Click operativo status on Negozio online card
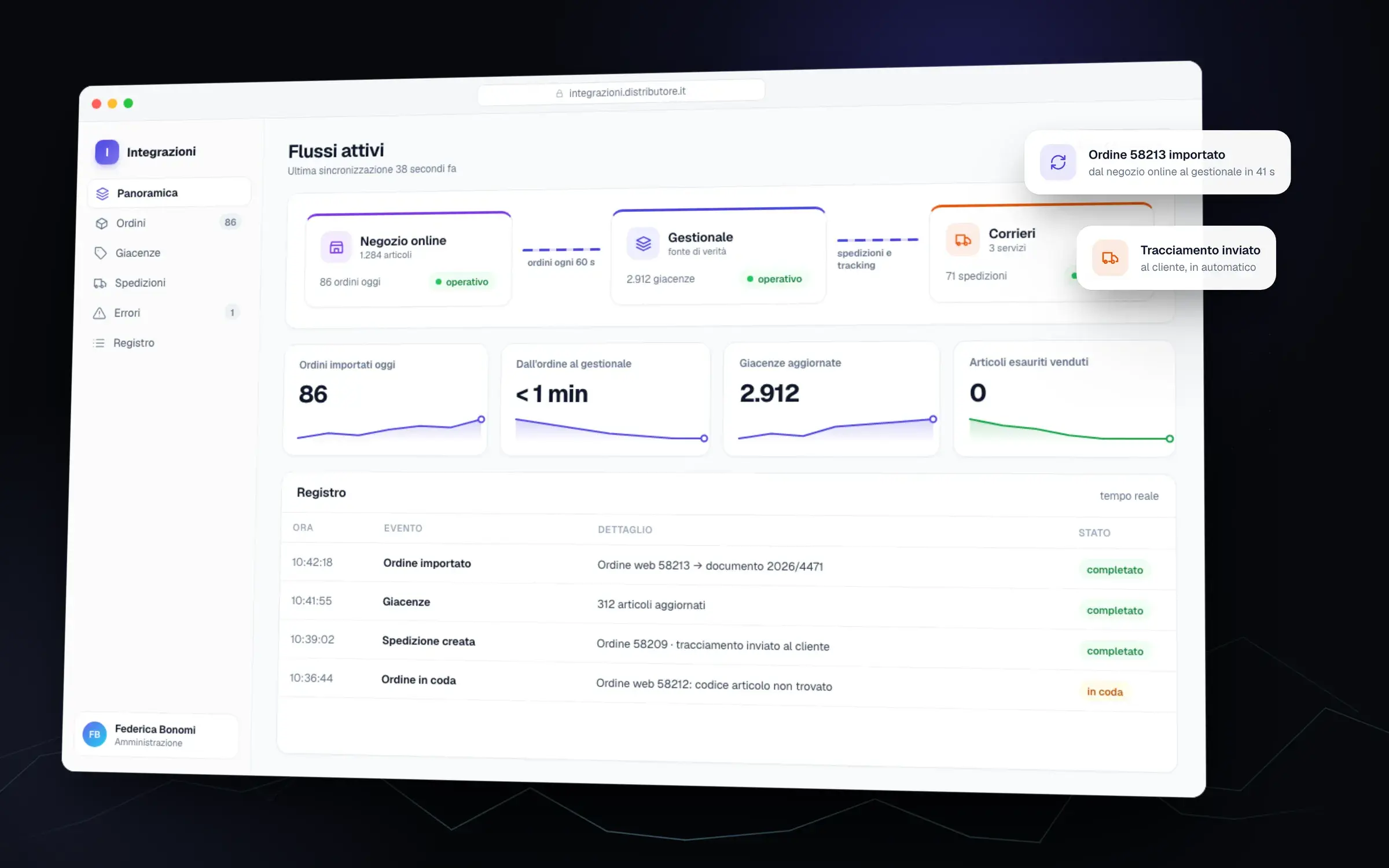1389x868 pixels. pos(462,282)
